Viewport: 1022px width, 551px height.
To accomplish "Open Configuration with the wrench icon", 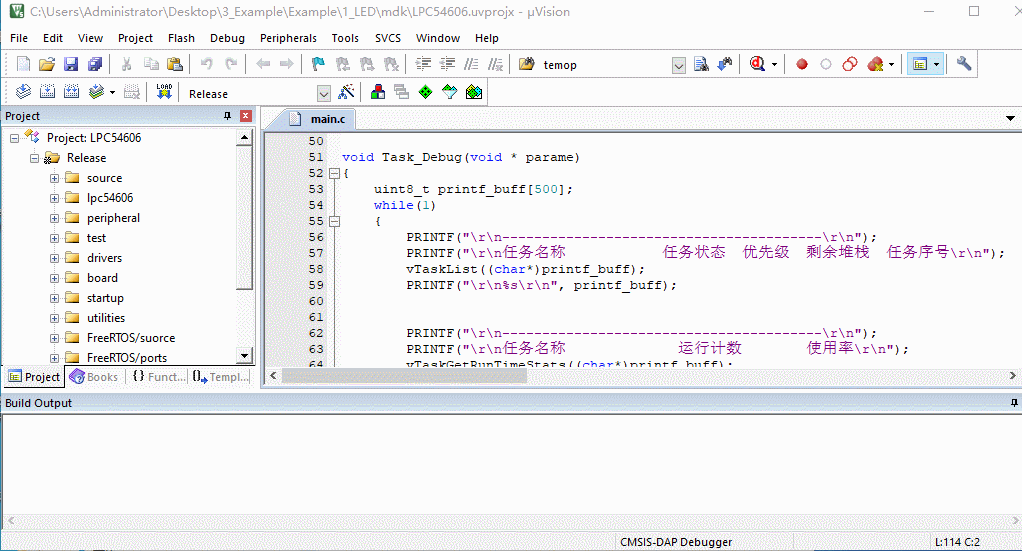I will 963,64.
